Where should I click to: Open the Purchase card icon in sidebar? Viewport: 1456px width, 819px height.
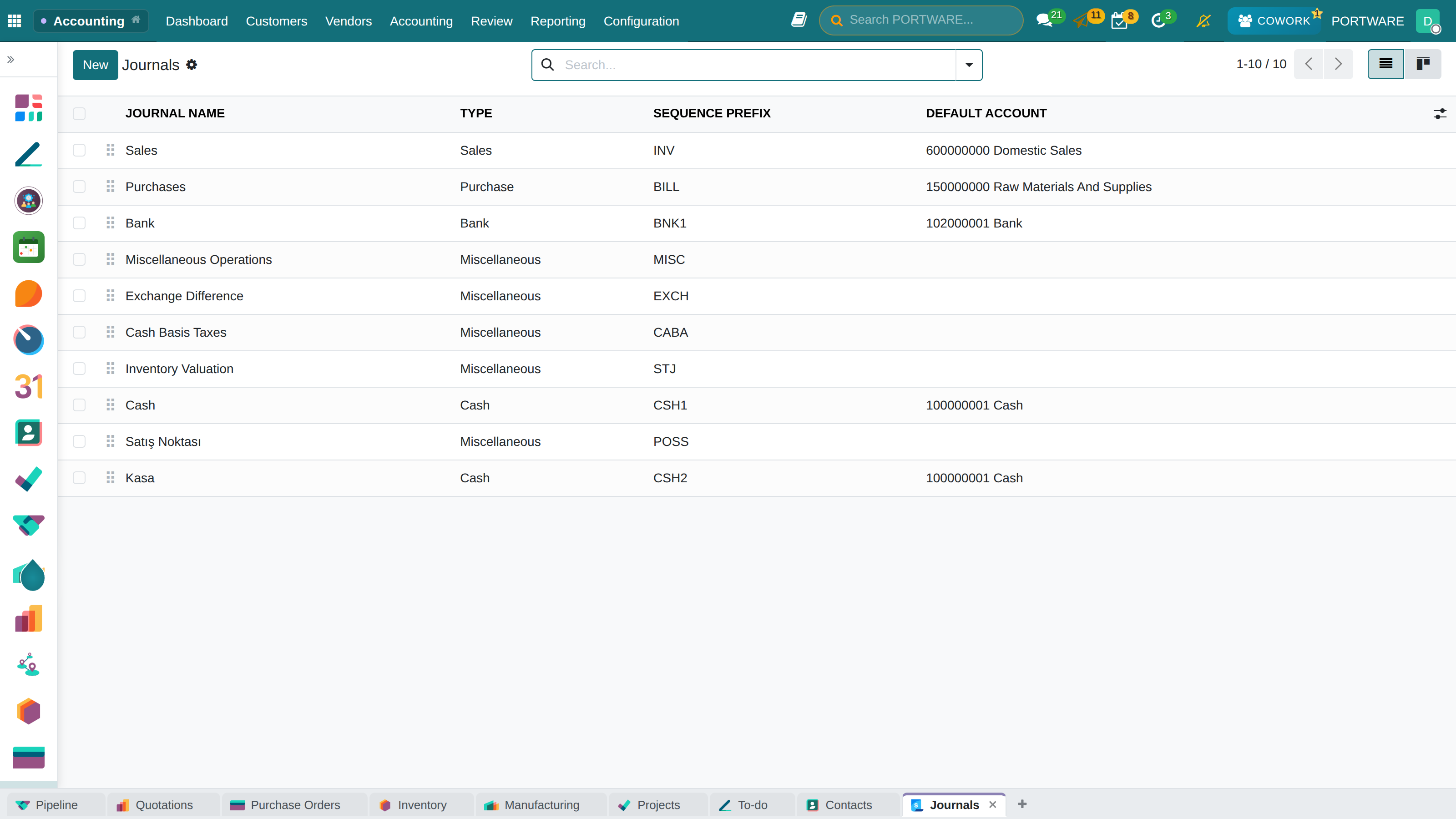pos(28,758)
